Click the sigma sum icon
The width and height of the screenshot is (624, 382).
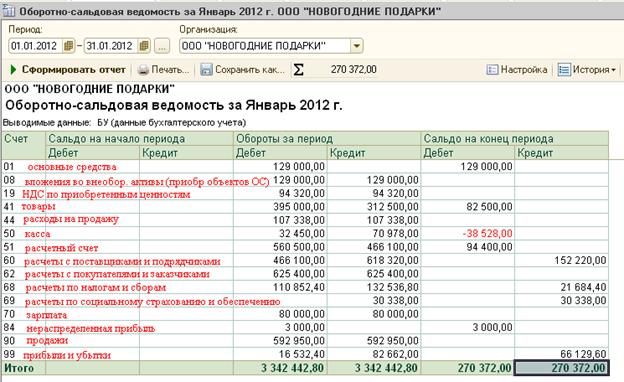pyautogui.click(x=298, y=70)
